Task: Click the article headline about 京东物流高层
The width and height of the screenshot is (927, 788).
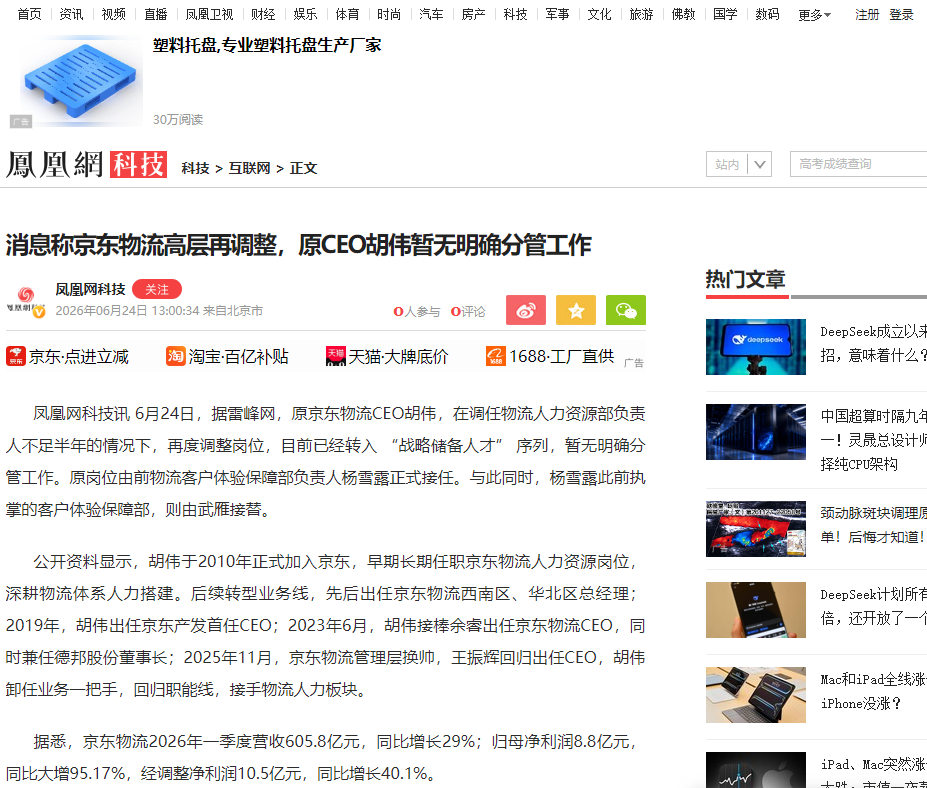Action: point(299,245)
